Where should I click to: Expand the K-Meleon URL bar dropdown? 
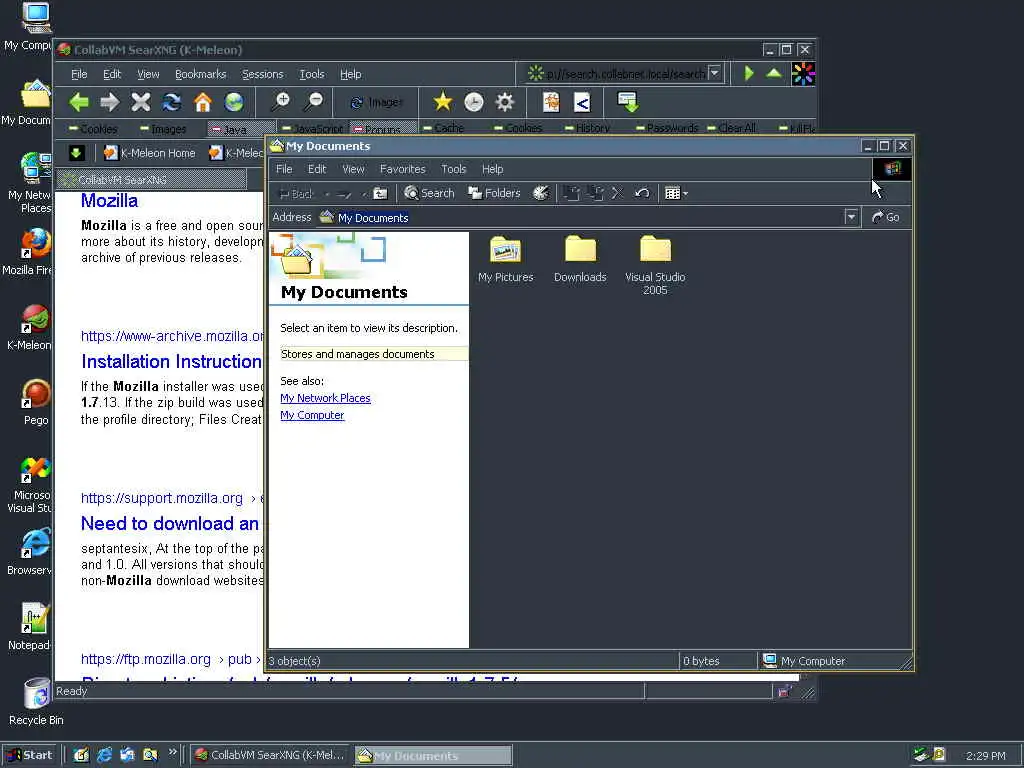(x=714, y=73)
